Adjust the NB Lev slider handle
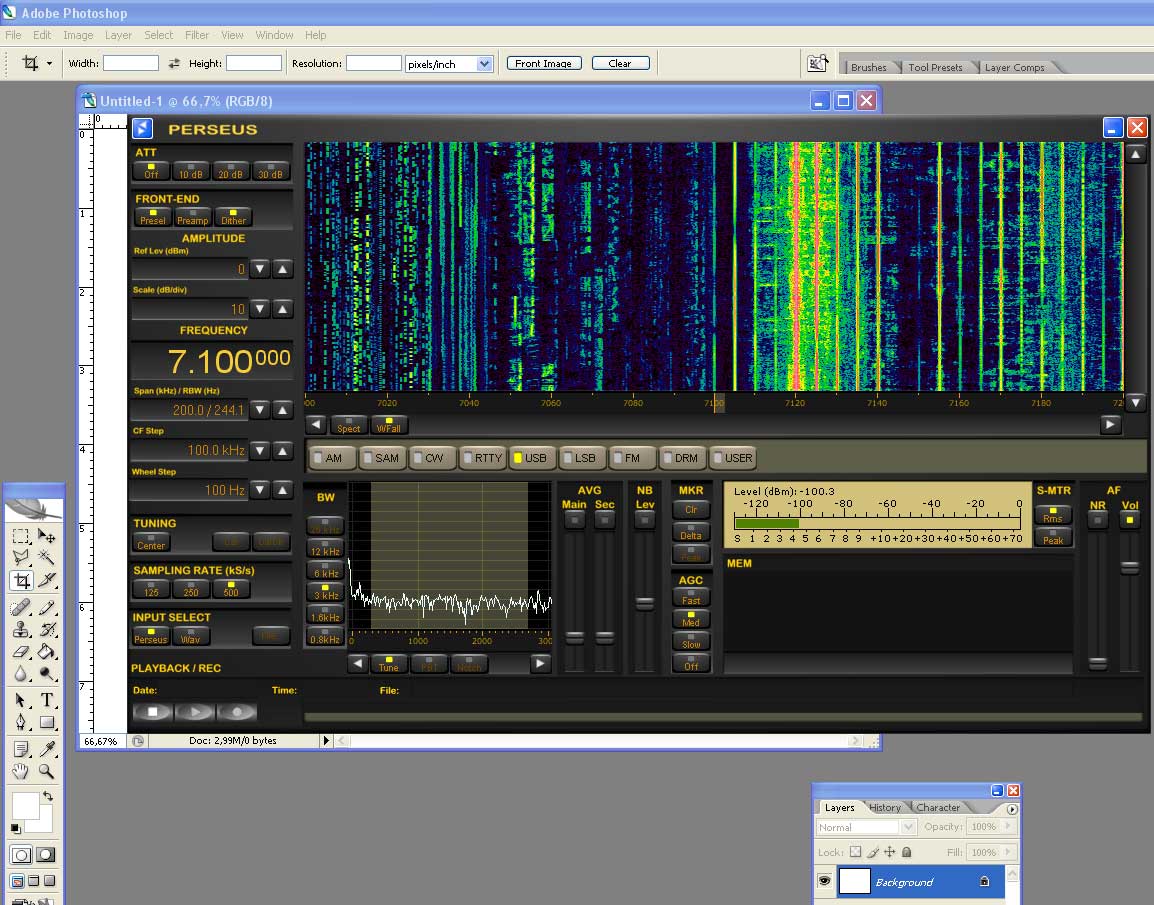1154x905 pixels. [645, 603]
